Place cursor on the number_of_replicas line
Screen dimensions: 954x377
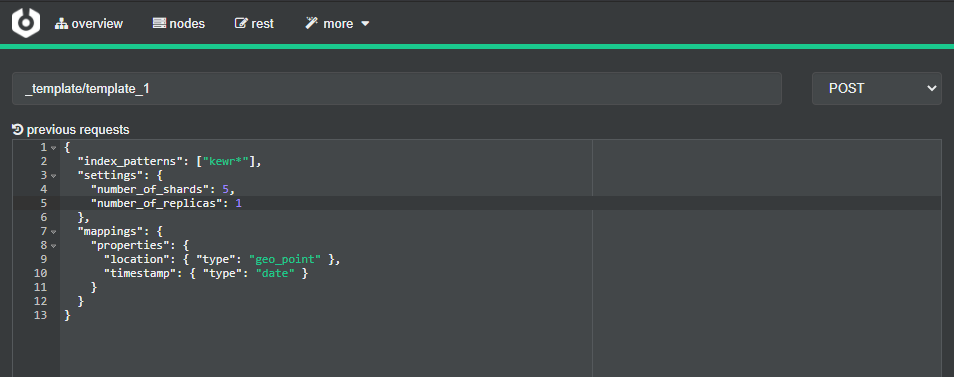click(x=476, y=203)
